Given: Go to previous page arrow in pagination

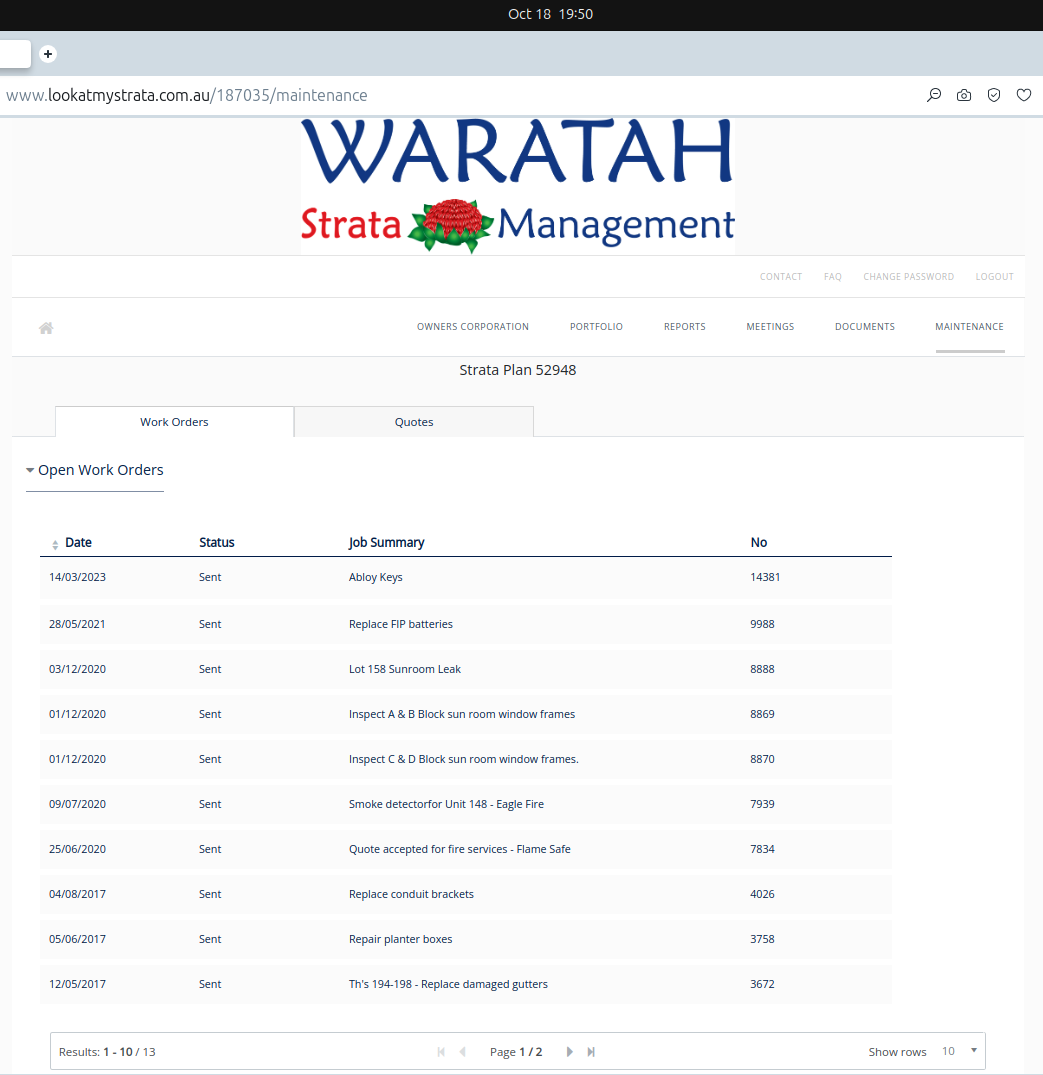Looking at the screenshot, I should (x=463, y=1052).
